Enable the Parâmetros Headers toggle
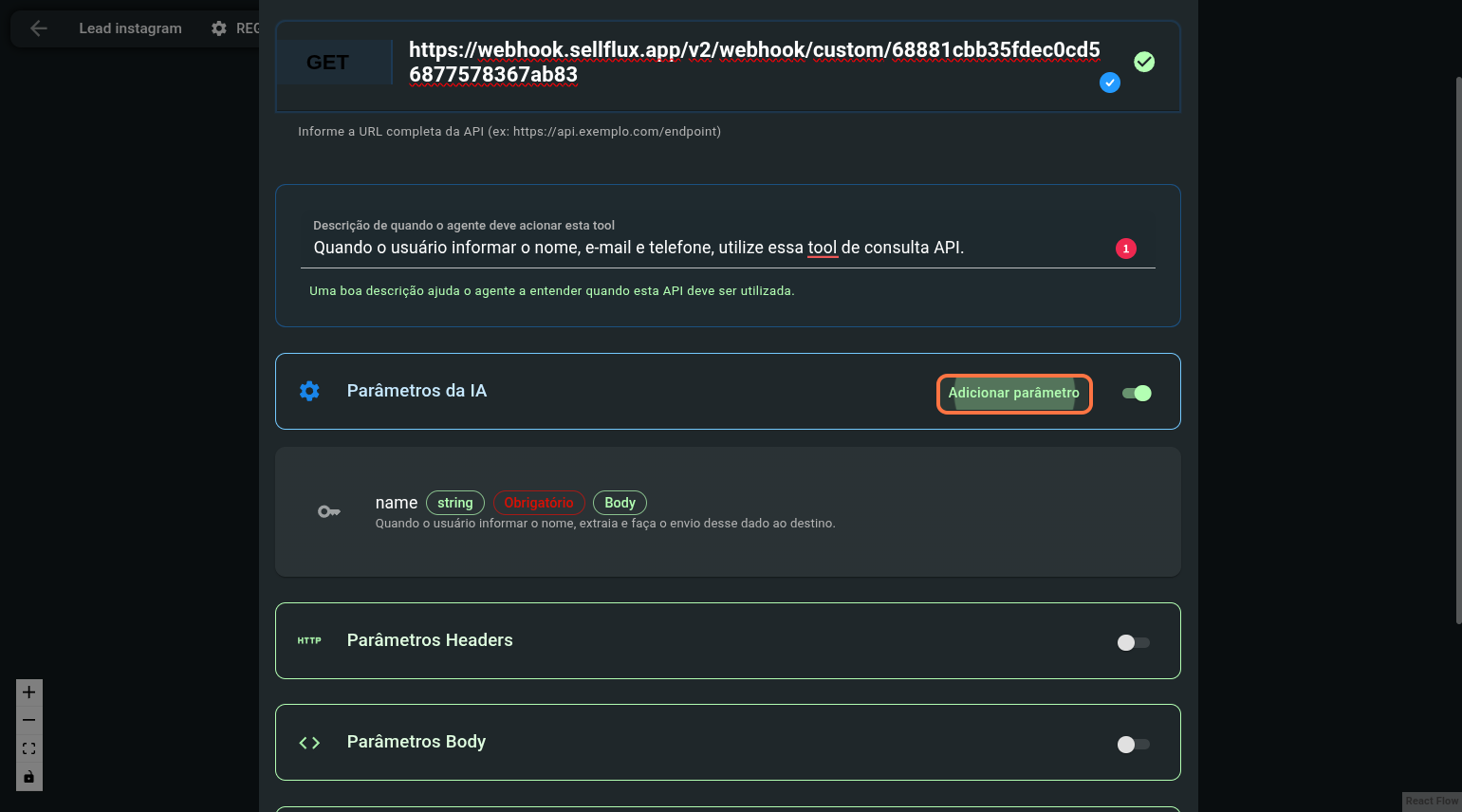1462x812 pixels. coord(1133,643)
